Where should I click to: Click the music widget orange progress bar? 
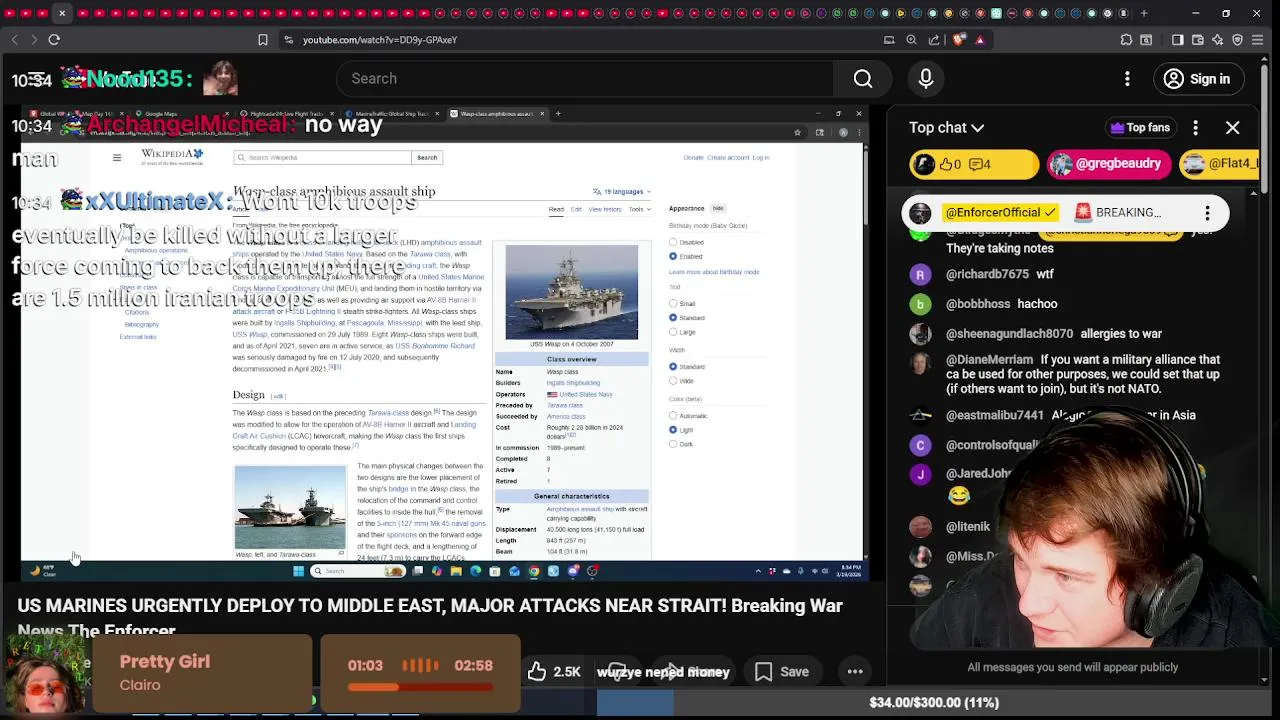(x=420, y=687)
